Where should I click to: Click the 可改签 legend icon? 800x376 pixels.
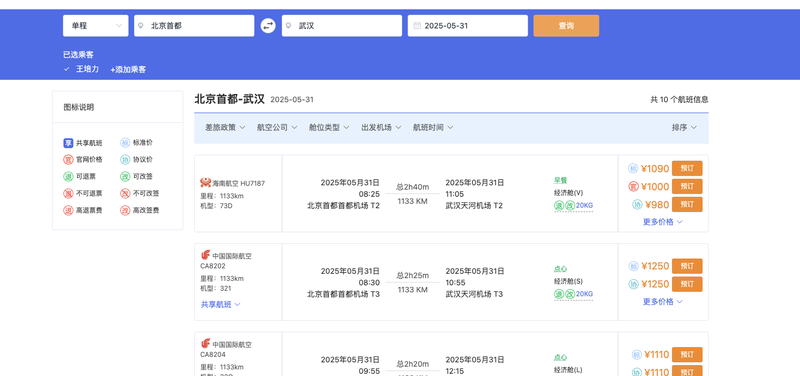125,177
